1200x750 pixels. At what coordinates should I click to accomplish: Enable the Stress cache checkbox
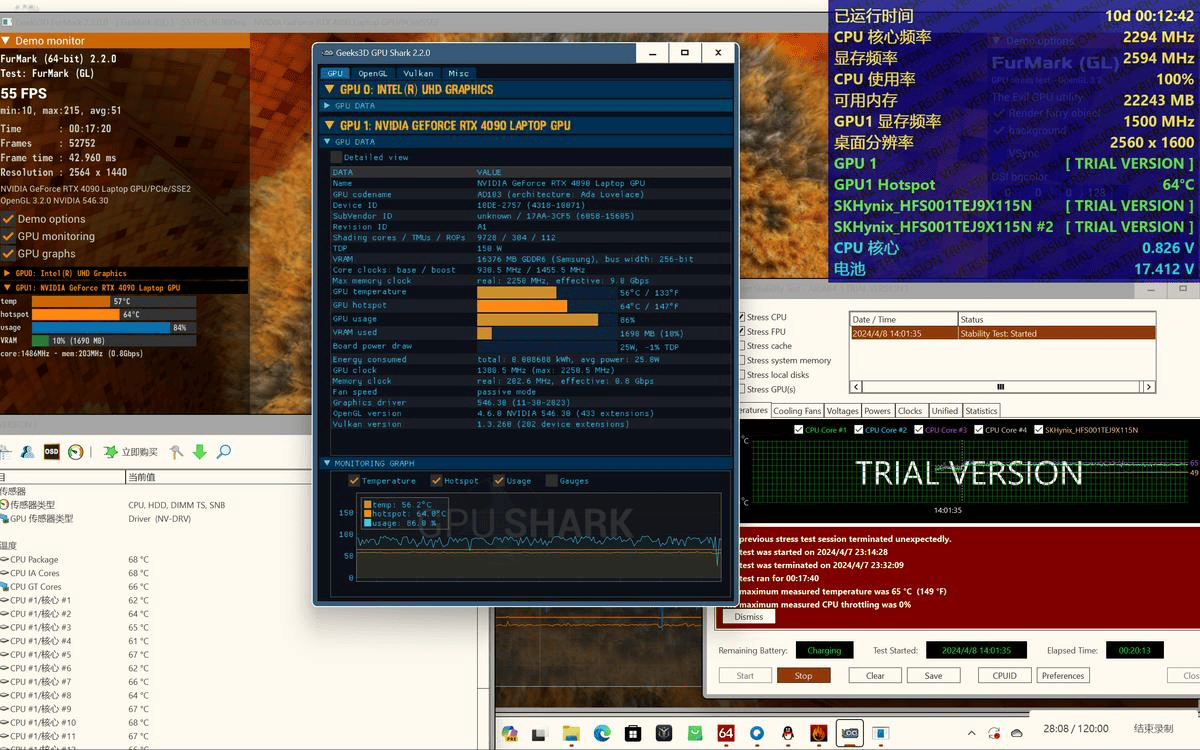click(x=741, y=346)
